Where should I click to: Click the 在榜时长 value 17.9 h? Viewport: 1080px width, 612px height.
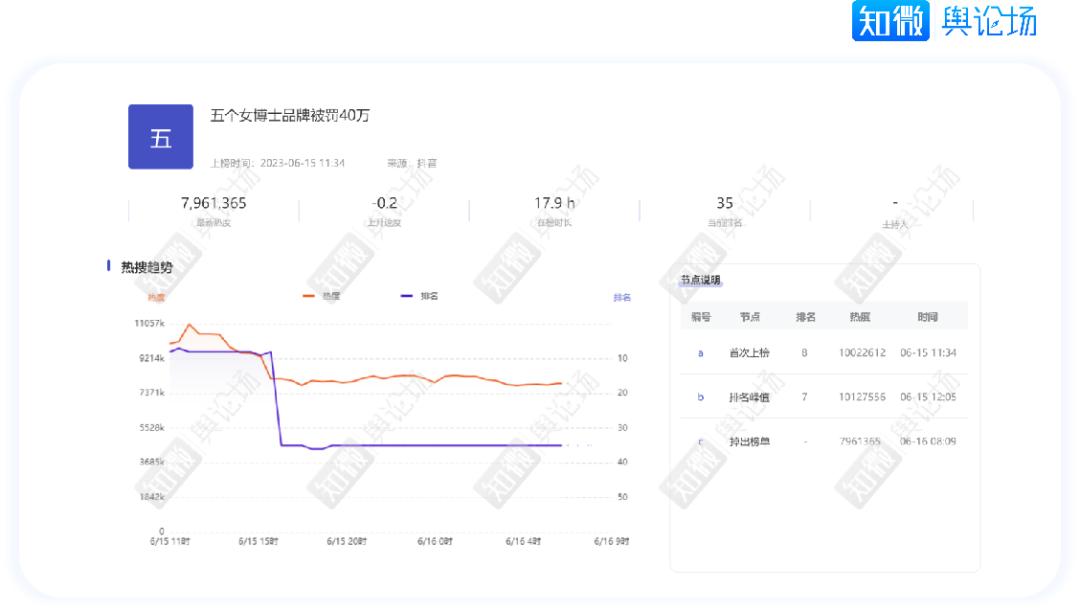tap(555, 203)
